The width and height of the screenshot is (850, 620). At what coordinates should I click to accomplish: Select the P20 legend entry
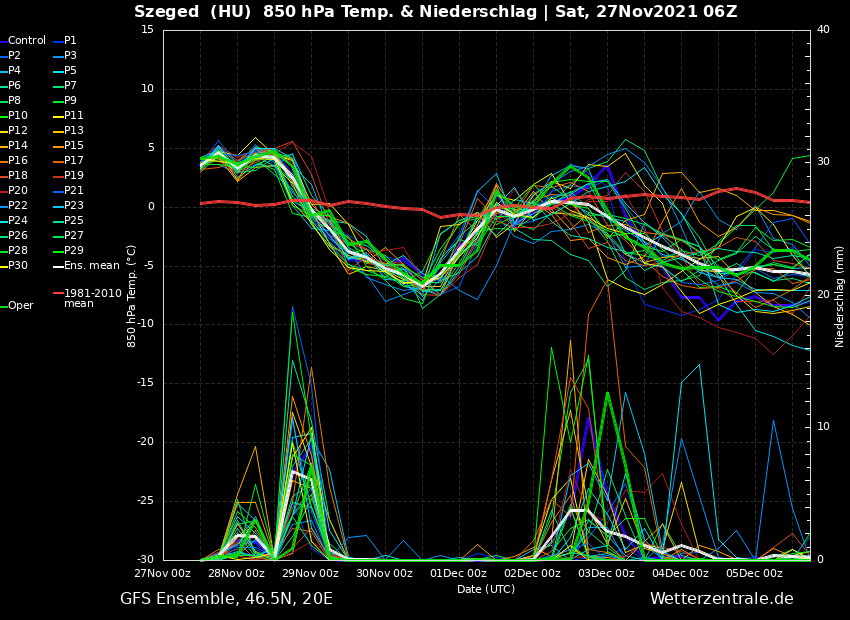pos(18,191)
